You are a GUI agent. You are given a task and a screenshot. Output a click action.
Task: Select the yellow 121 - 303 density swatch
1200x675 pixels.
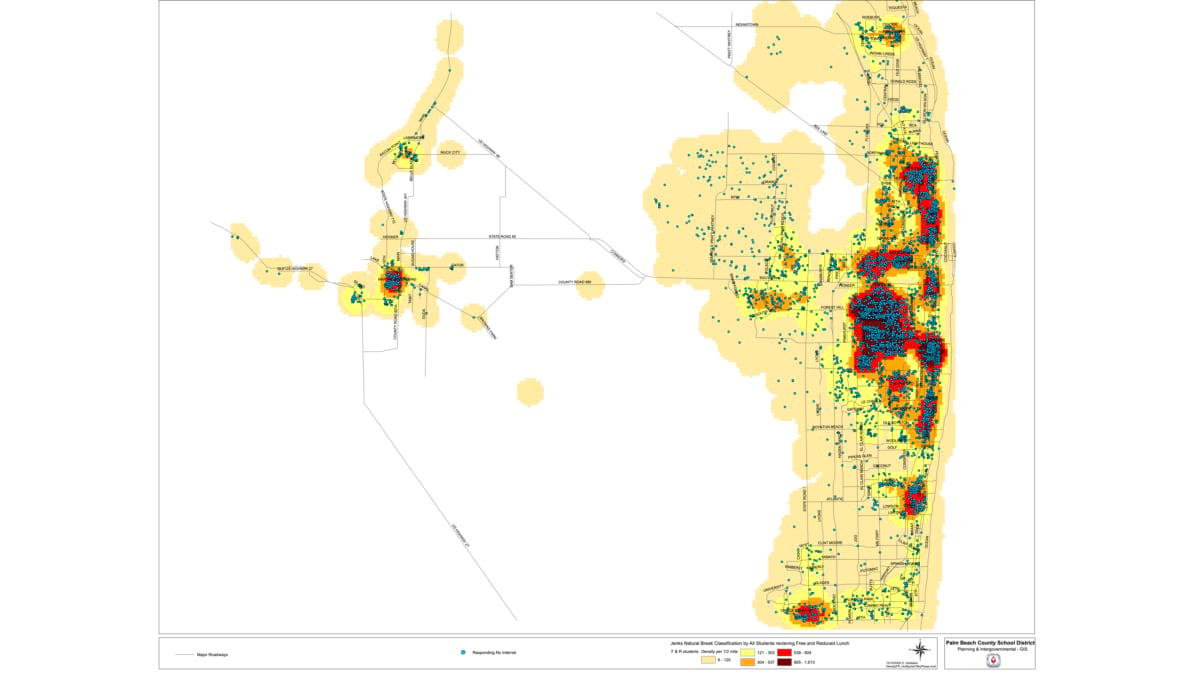click(x=748, y=652)
